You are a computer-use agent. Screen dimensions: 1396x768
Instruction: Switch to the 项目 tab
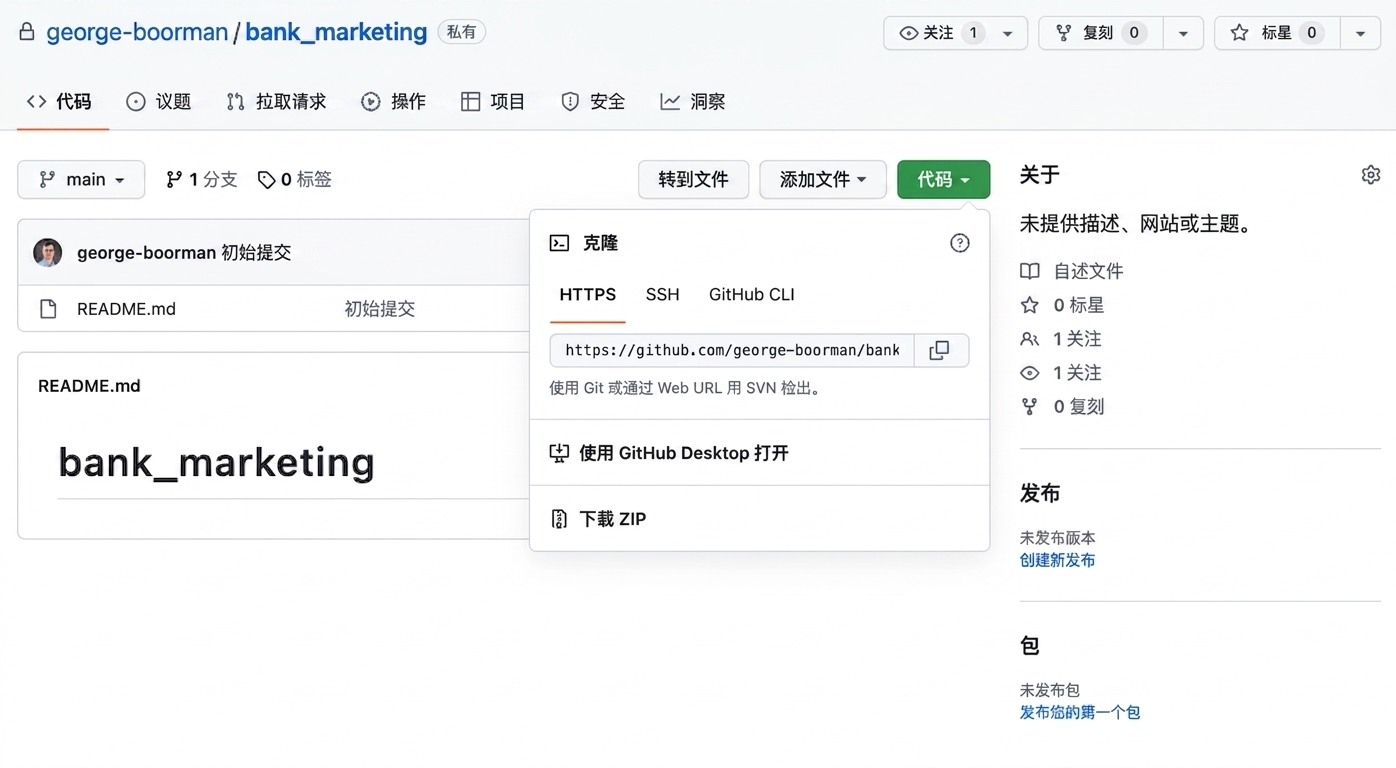click(492, 101)
